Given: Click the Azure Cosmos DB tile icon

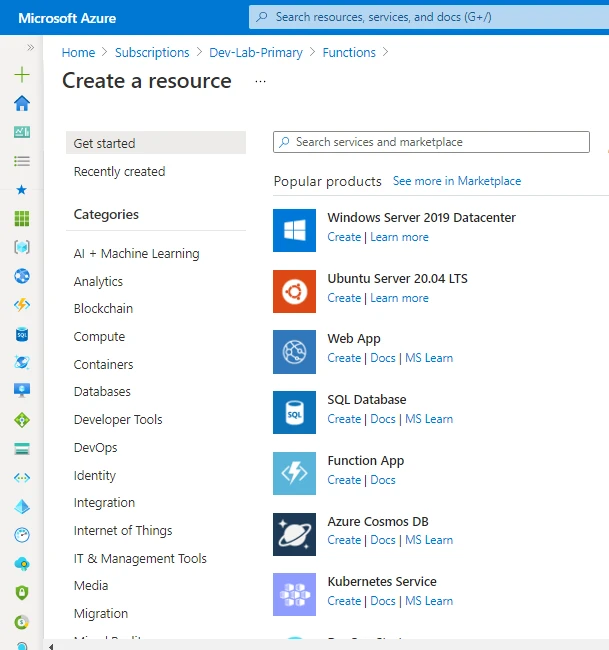Looking at the screenshot, I should point(294,534).
